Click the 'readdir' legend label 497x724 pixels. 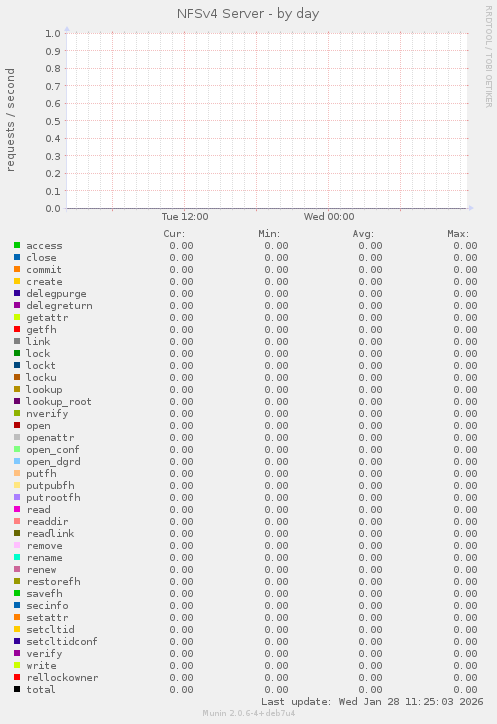point(47,522)
